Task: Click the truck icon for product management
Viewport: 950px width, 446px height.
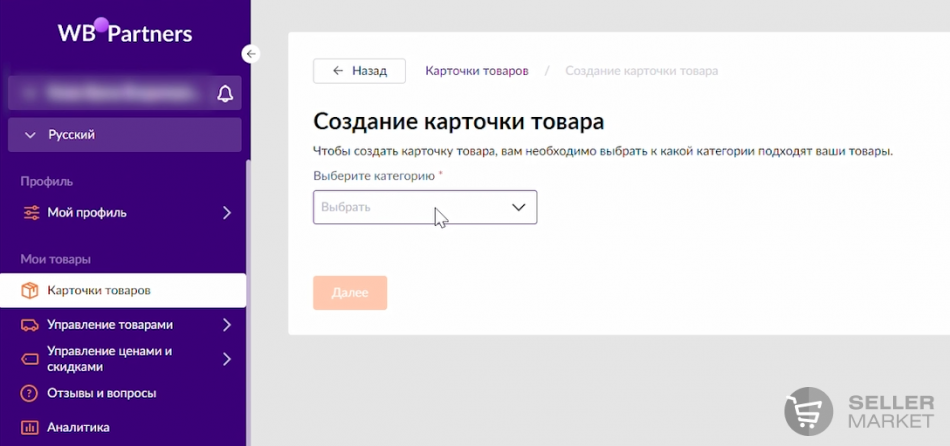Action: pos(31,325)
